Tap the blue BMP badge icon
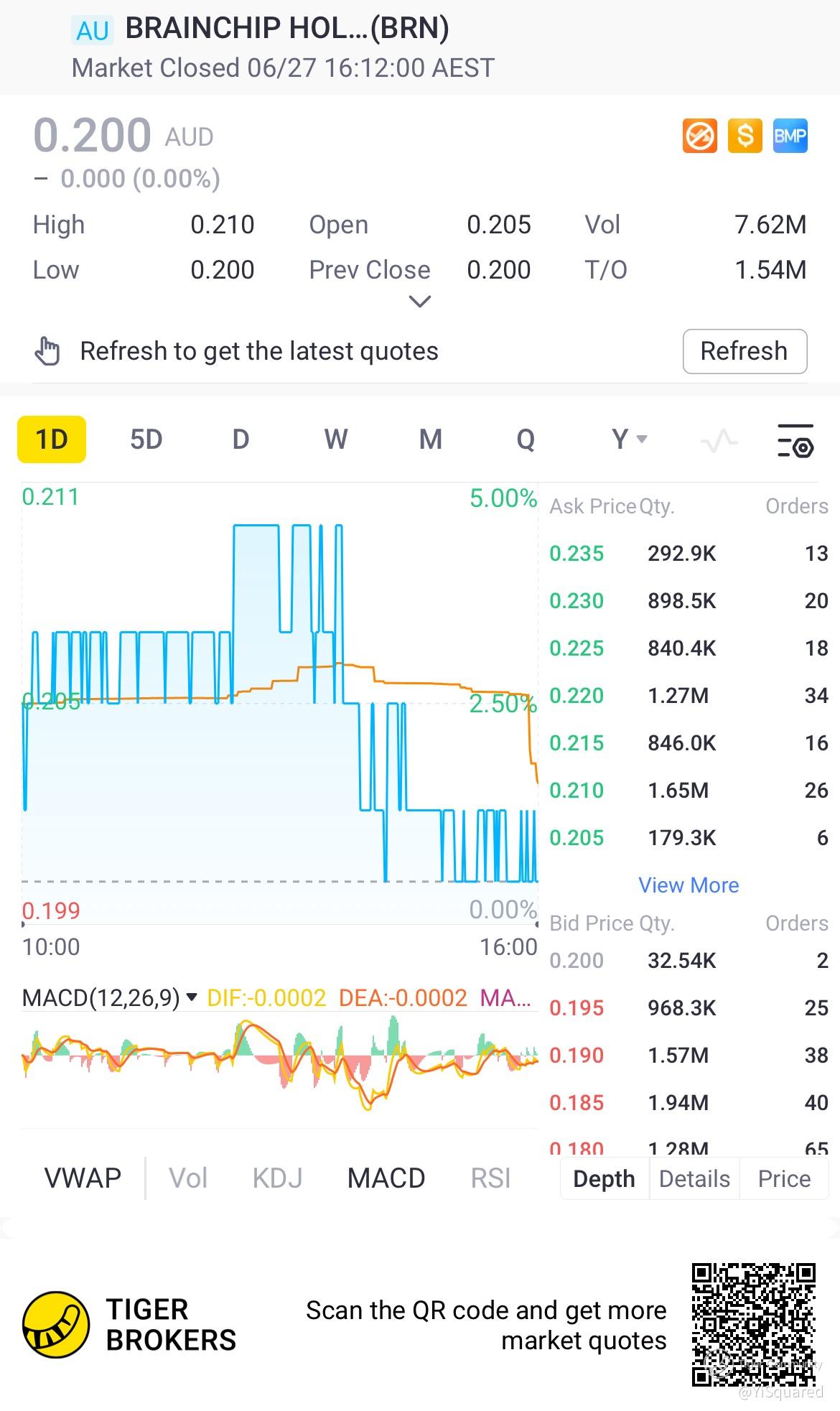The width and height of the screenshot is (840, 1411). [790, 136]
